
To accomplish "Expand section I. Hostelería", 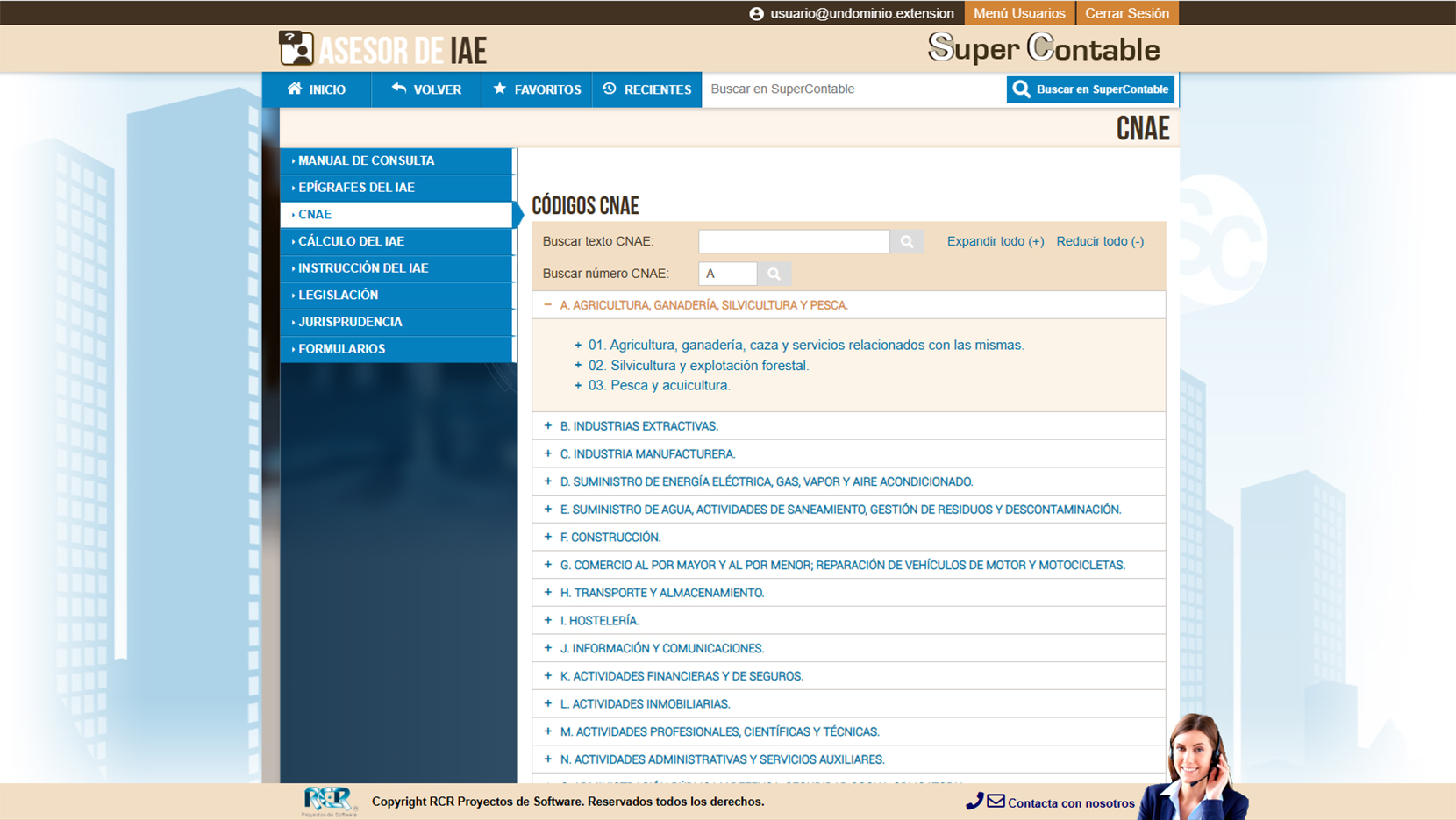I will [548, 620].
